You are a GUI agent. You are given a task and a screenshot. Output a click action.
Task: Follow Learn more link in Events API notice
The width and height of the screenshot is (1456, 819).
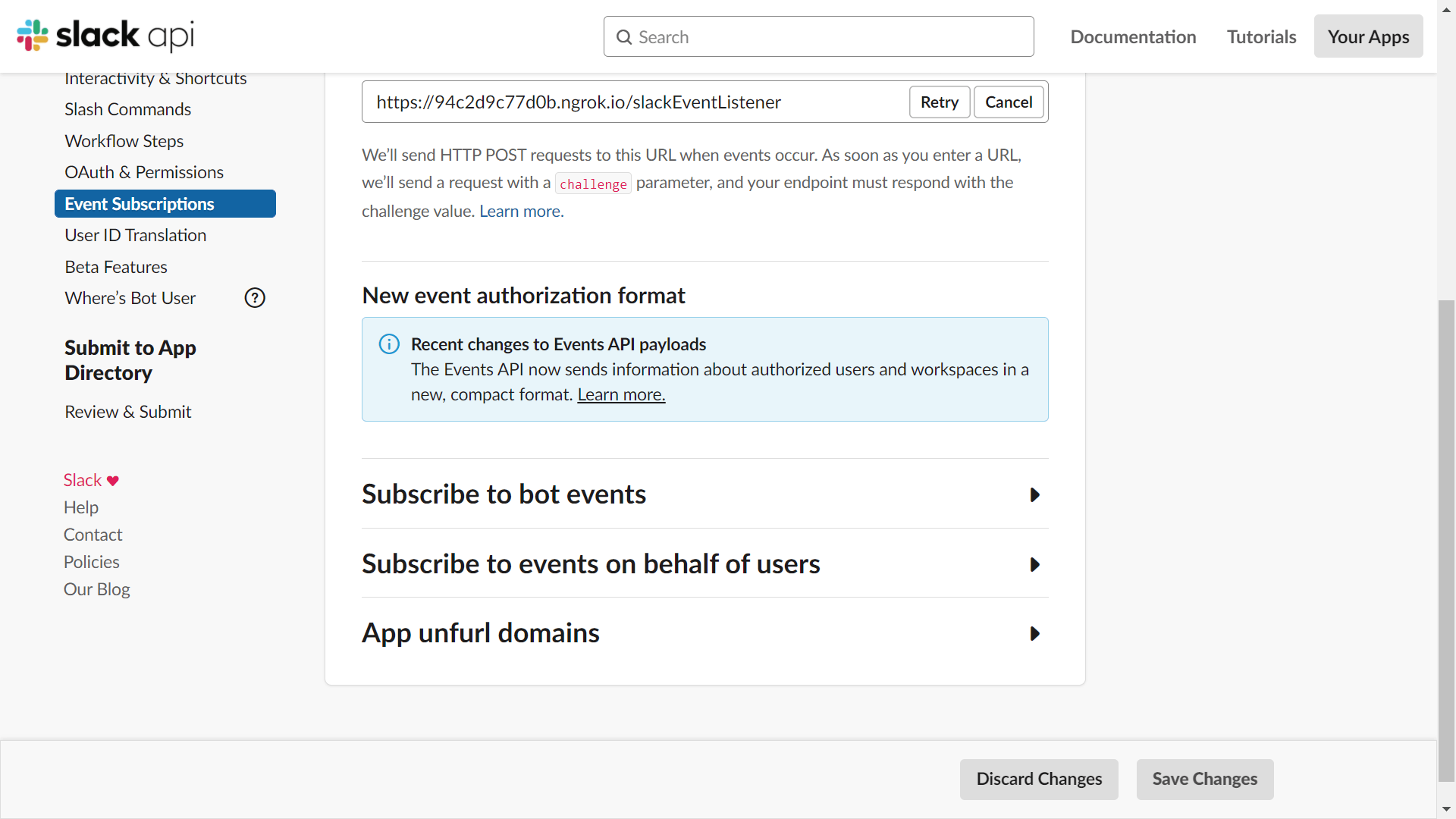(621, 394)
